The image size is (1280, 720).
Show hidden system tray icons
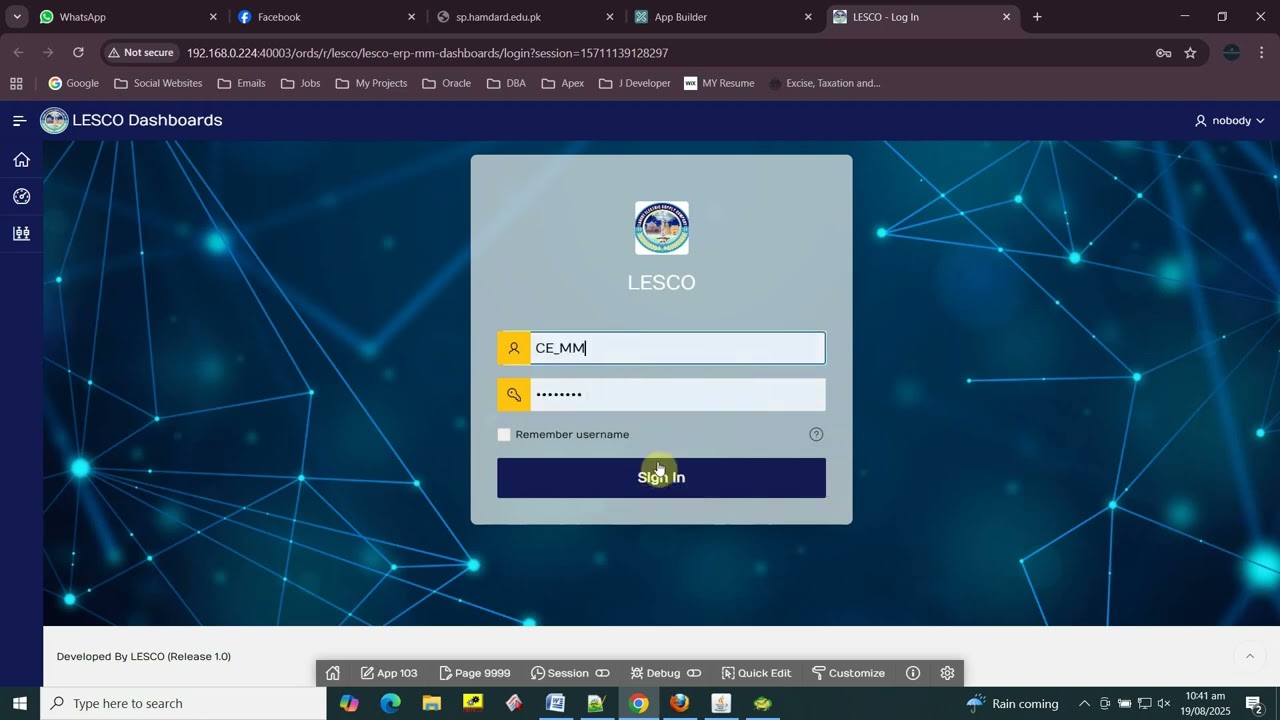click(x=1084, y=703)
